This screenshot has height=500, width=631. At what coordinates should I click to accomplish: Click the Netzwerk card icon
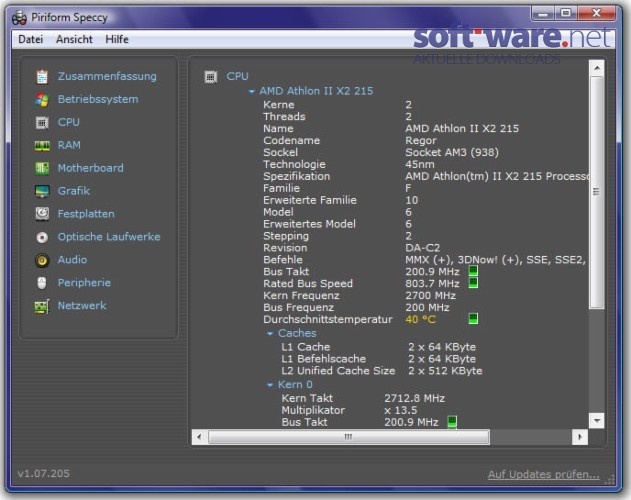(x=42, y=306)
